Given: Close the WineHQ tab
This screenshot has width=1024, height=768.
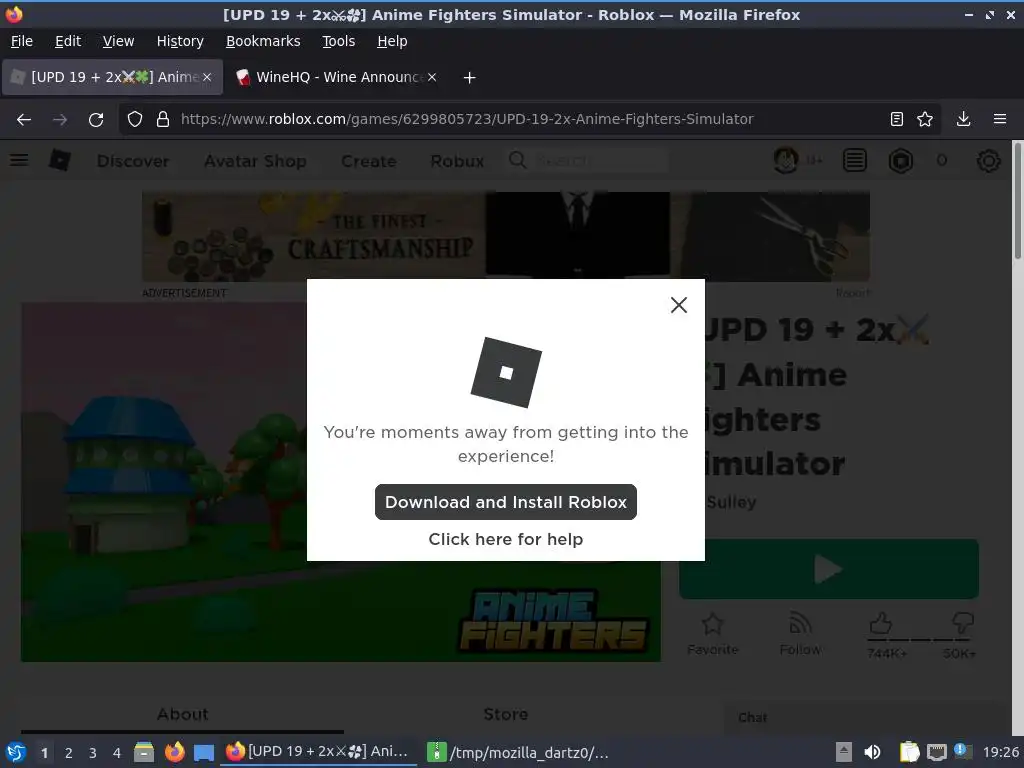Looking at the screenshot, I should coord(432,77).
